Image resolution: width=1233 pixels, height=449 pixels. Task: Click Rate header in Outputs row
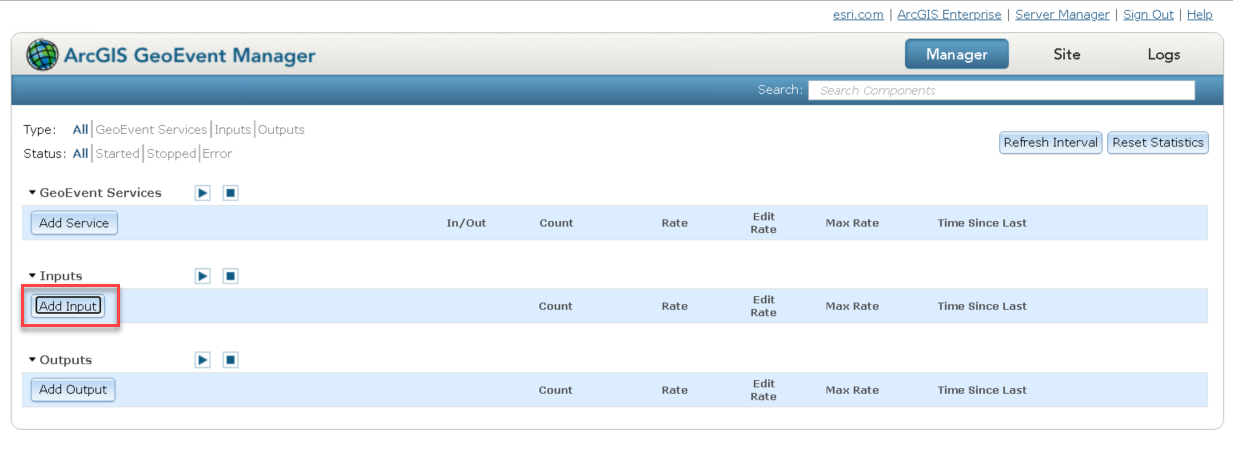pos(674,390)
